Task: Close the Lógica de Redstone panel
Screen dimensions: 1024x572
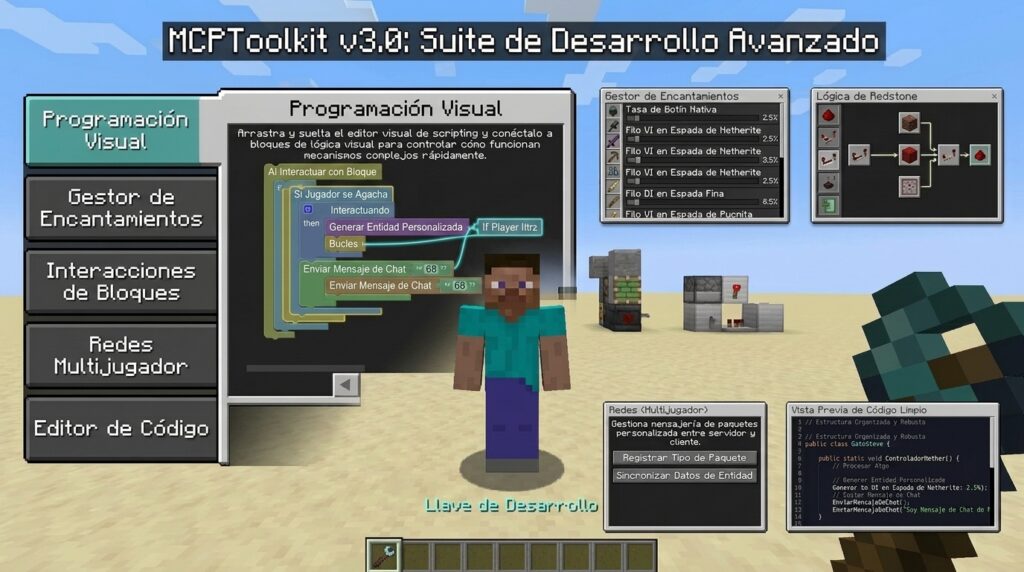Action: [x=994, y=96]
